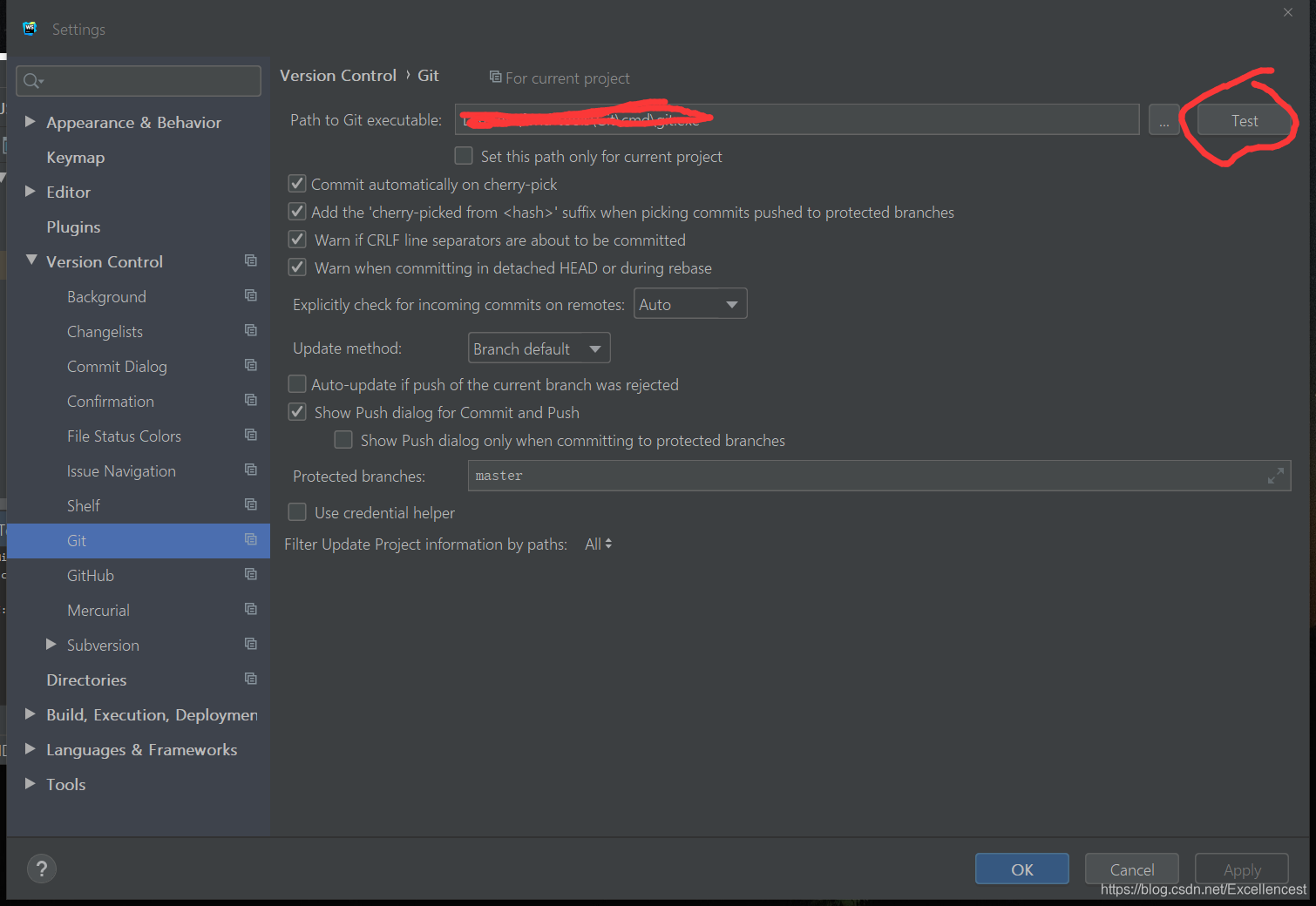Click the project-level icon beside Confirmation

coord(251,400)
